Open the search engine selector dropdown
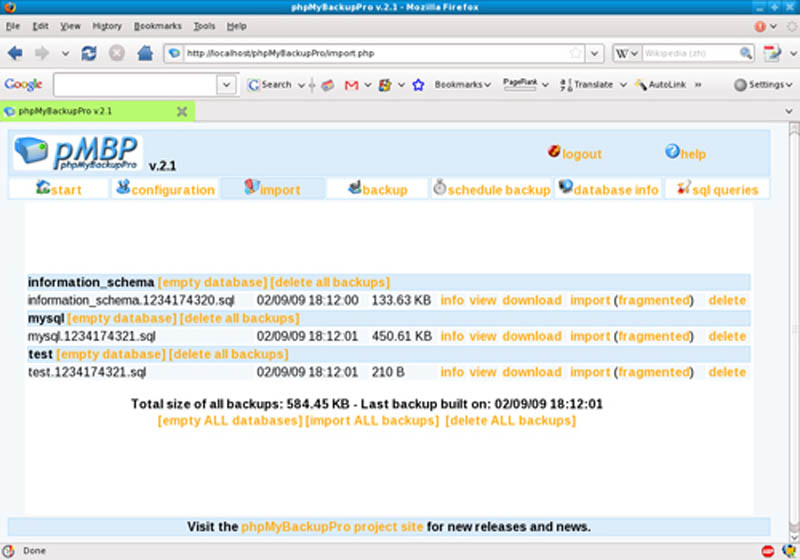800x560 pixels. point(626,53)
